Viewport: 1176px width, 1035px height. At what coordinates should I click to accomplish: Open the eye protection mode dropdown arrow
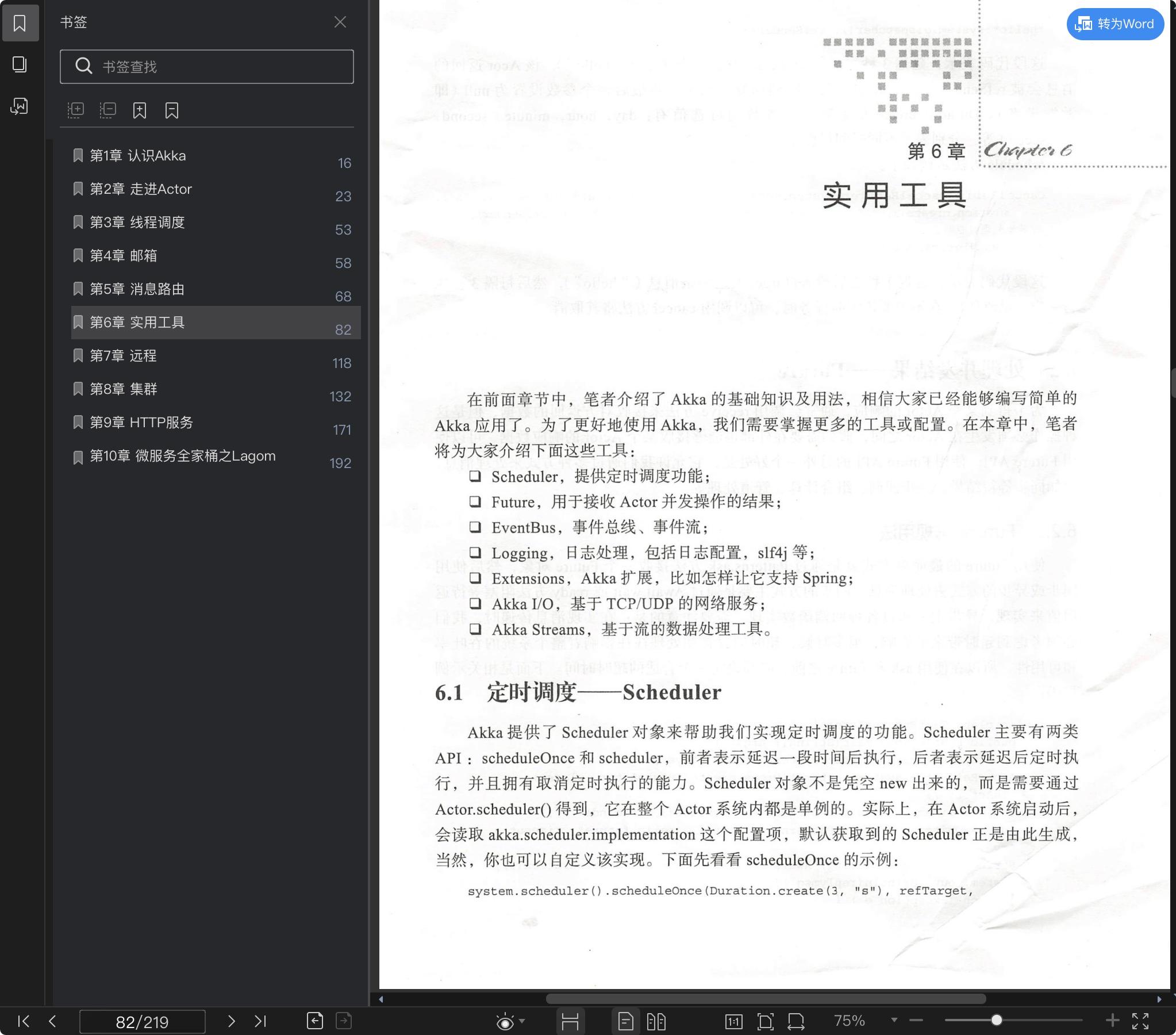pyautogui.click(x=522, y=1021)
